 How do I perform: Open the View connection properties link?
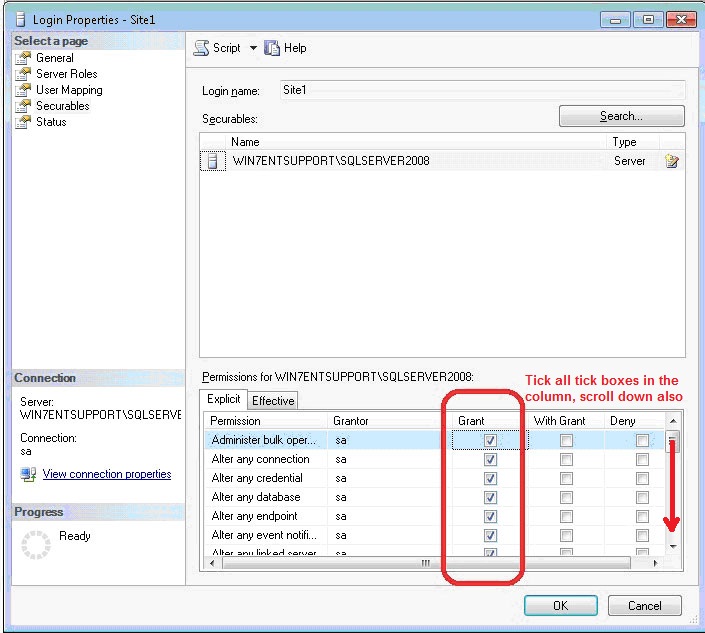106,474
